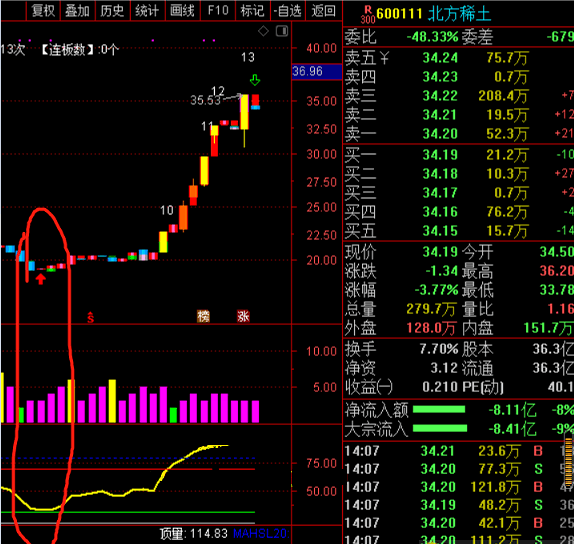Click 卖五 price 34.24

pos(440,58)
